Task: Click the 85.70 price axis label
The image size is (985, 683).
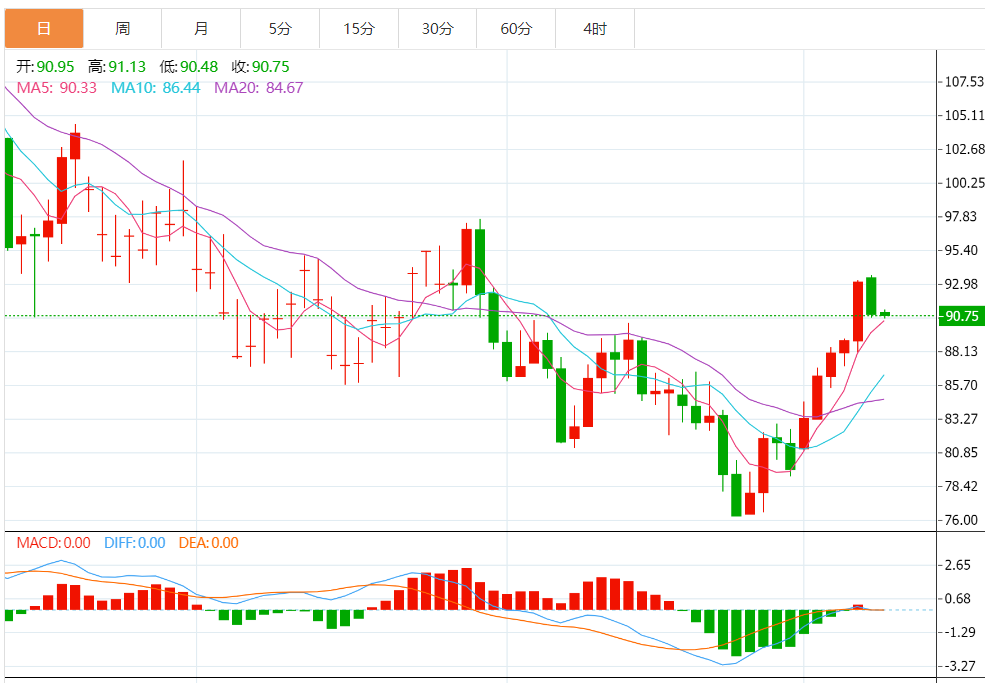Action: pyautogui.click(x=961, y=385)
